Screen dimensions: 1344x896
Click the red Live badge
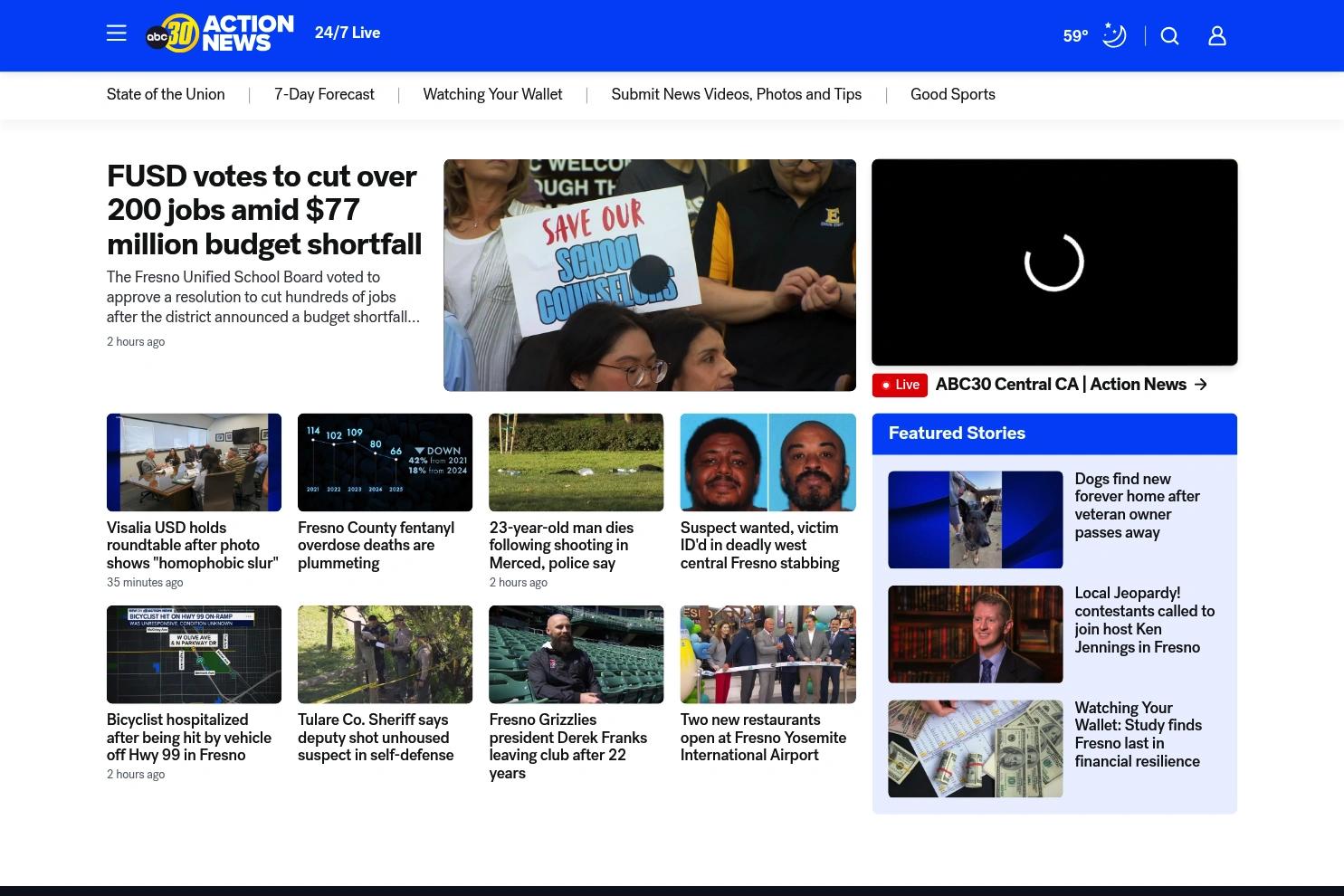tap(901, 385)
